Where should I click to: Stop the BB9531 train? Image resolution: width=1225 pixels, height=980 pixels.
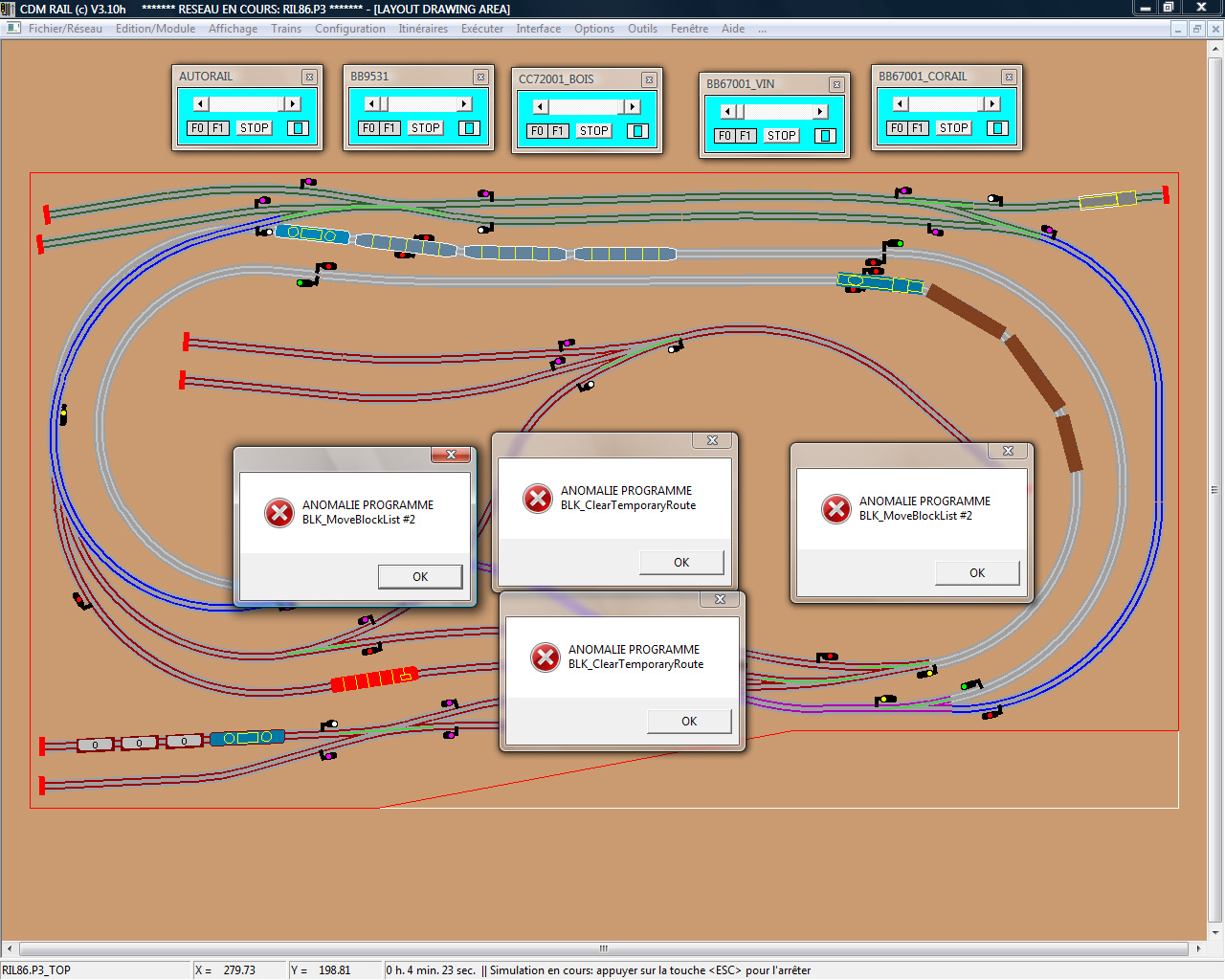point(426,128)
